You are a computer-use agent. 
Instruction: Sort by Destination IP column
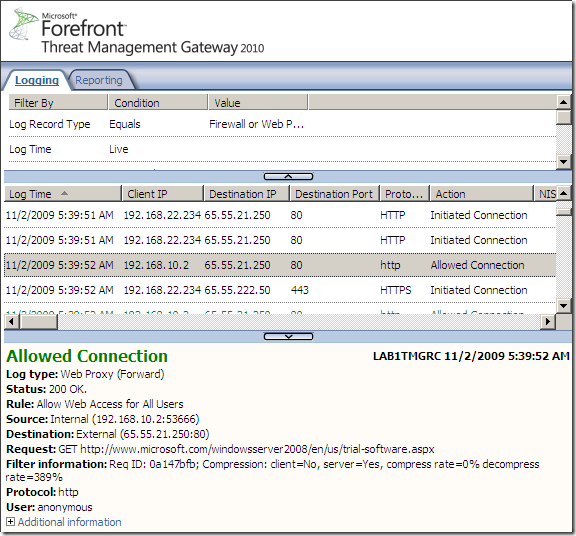tap(246, 194)
